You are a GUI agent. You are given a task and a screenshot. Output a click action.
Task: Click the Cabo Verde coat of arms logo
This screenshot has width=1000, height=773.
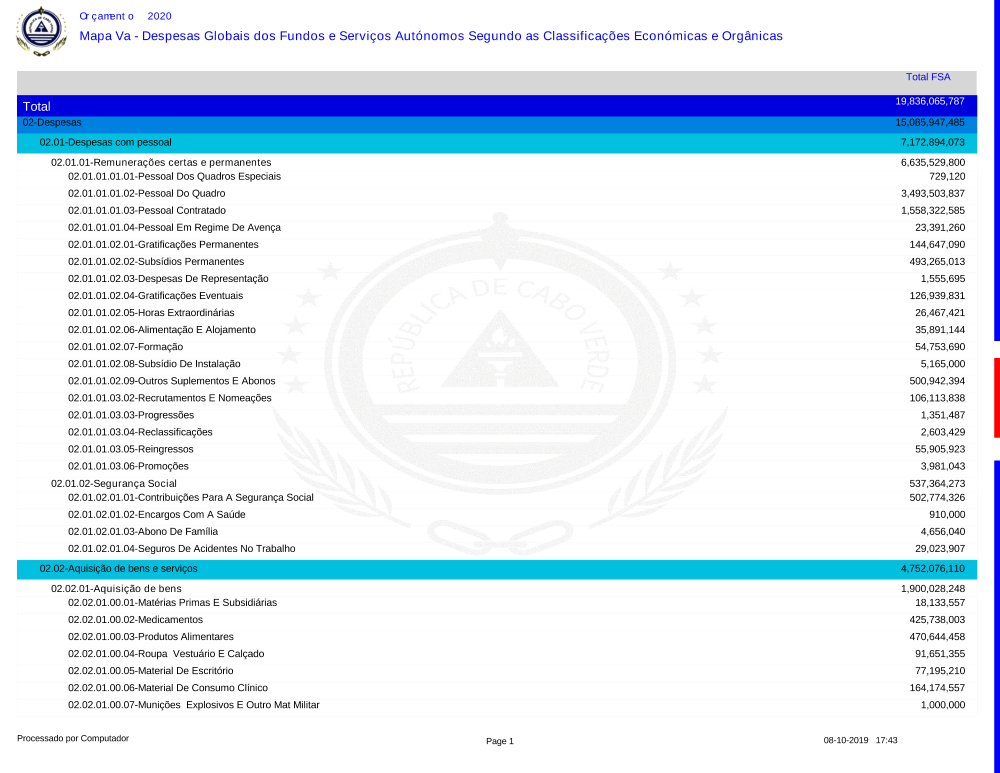tap(39, 30)
